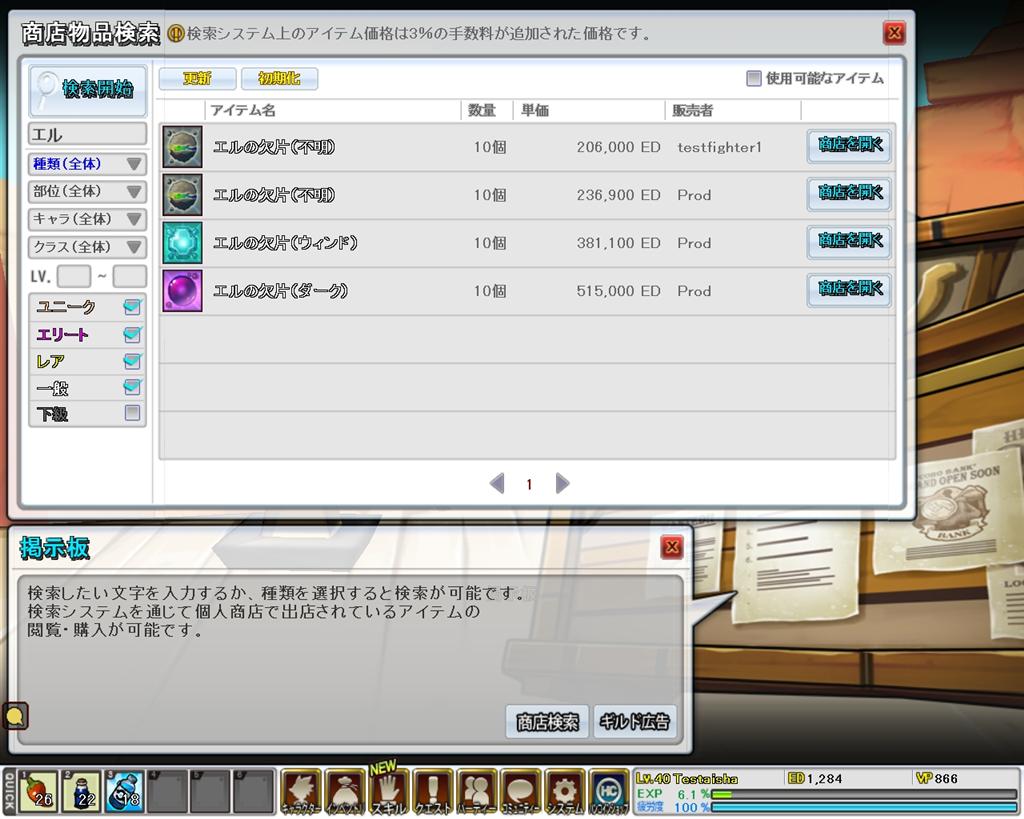Click icon of first エルの欠片(不明) from testfighter1

pyautogui.click(x=182, y=147)
